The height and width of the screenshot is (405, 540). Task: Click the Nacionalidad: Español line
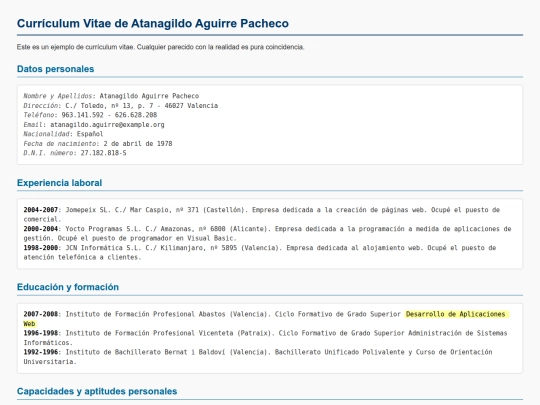click(x=63, y=134)
